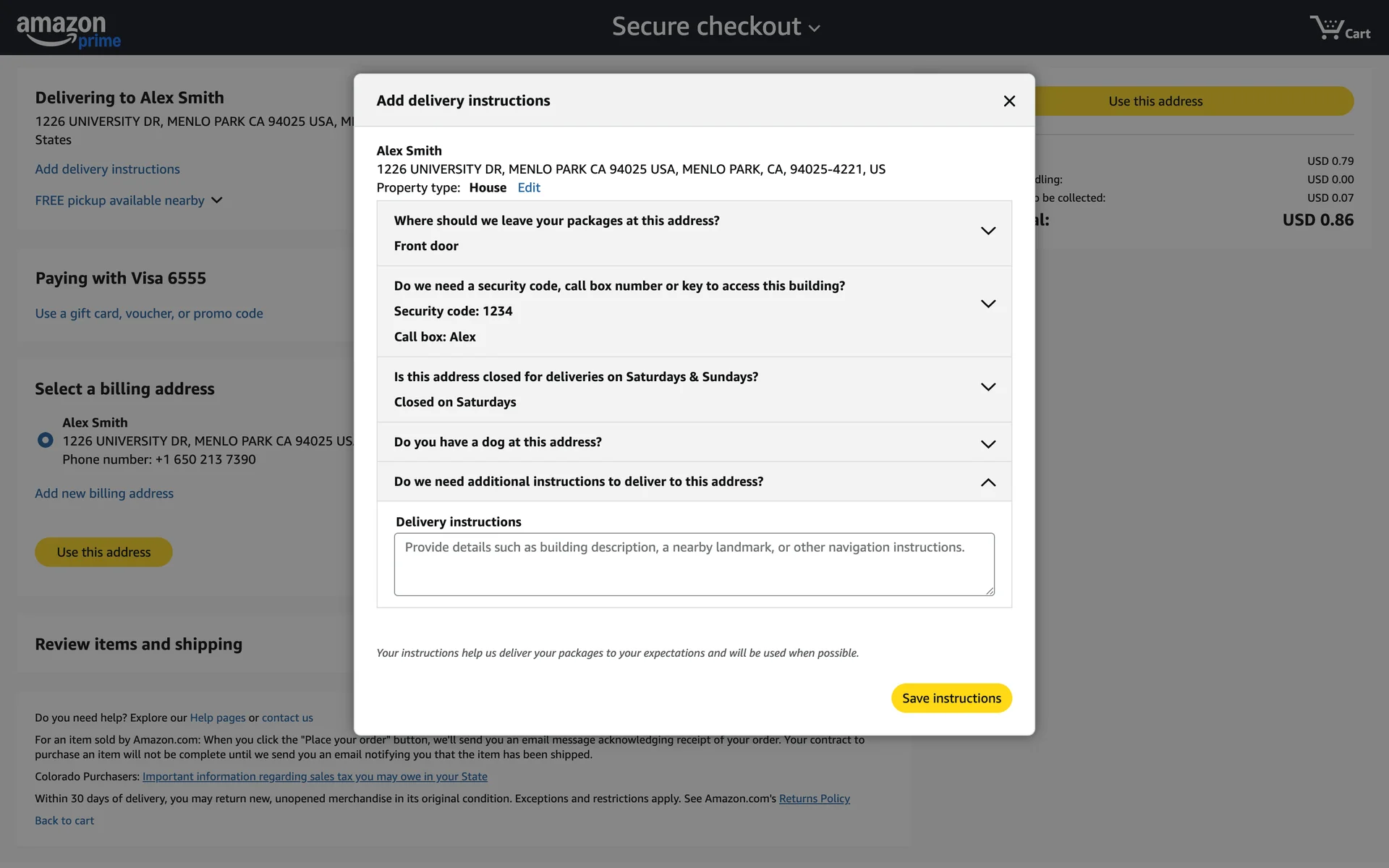The image size is (1389, 868).
Task: Expand the package drop-off location section
Action: tap(987, 231)
